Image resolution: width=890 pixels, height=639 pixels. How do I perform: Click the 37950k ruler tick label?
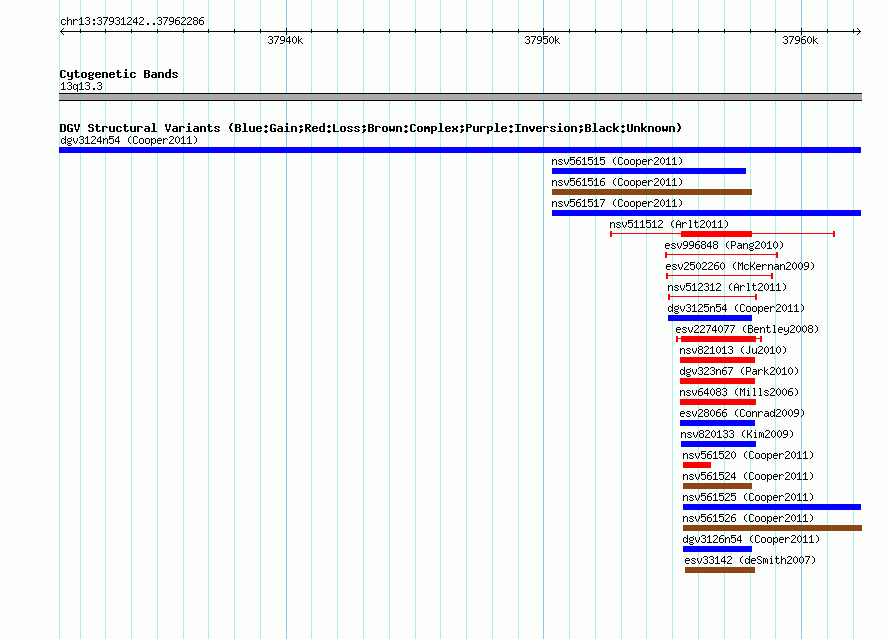click(542, 40)
